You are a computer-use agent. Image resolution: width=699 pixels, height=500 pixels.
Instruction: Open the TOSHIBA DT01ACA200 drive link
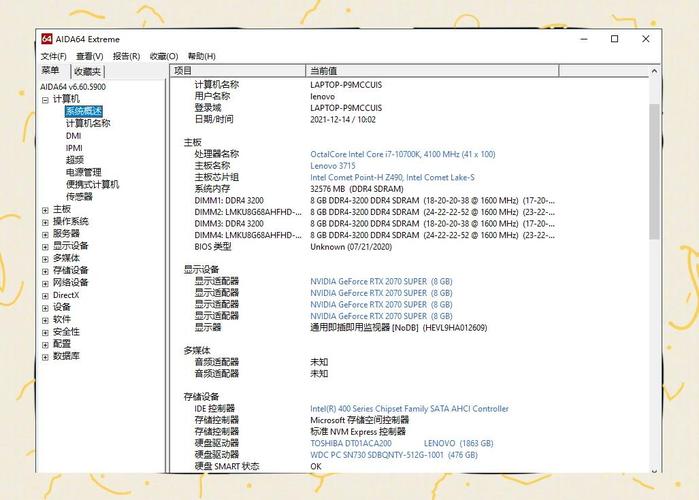click(x=402, y=443)
